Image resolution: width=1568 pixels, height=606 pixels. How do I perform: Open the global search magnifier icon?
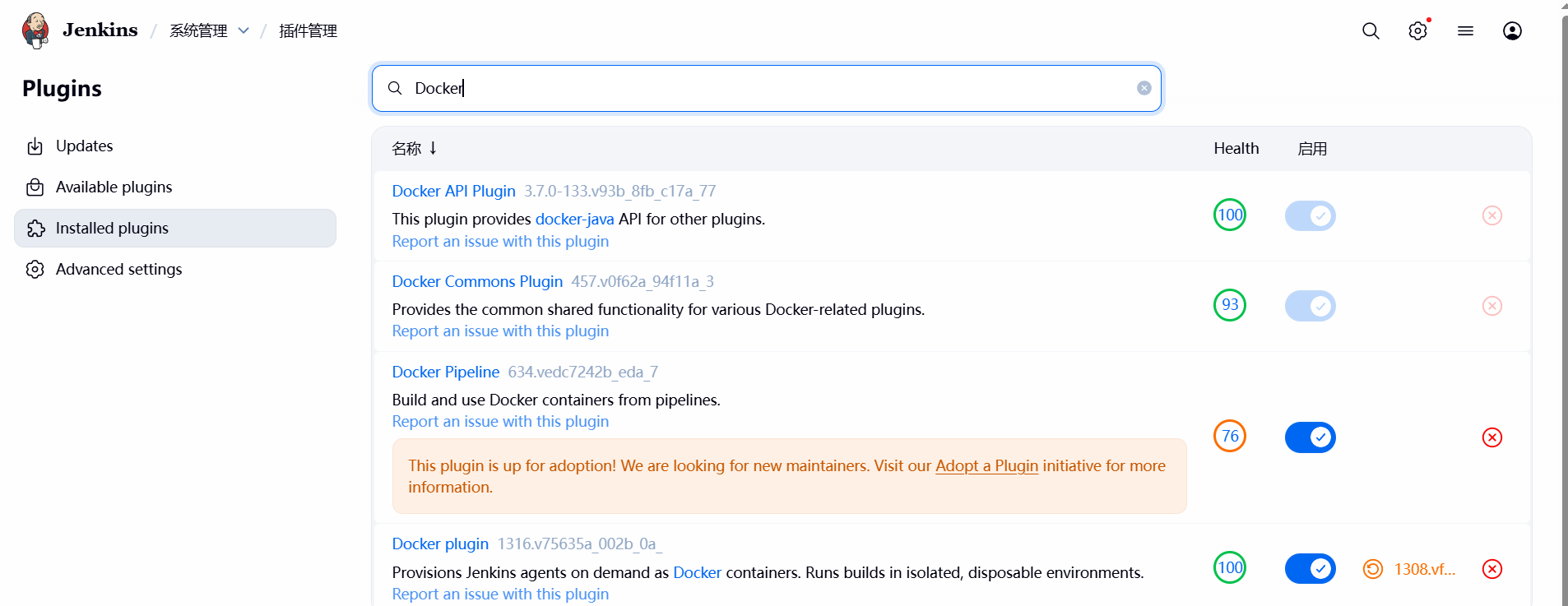(1371, 31)
